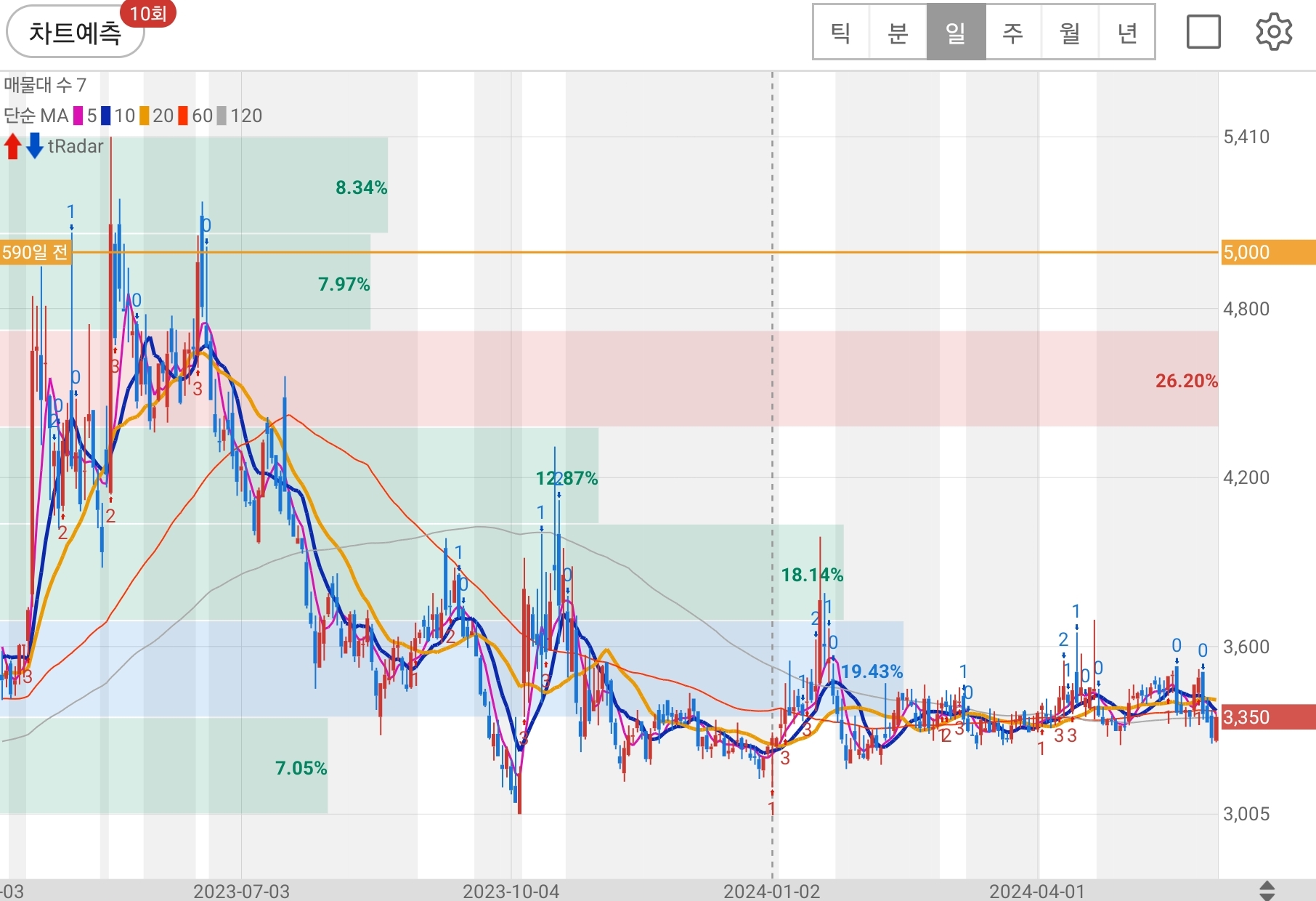The width and height of the screenshot is (1316, 901).
Task: Click the 18.14% volume profile label
Action: (x=812, y=575)
